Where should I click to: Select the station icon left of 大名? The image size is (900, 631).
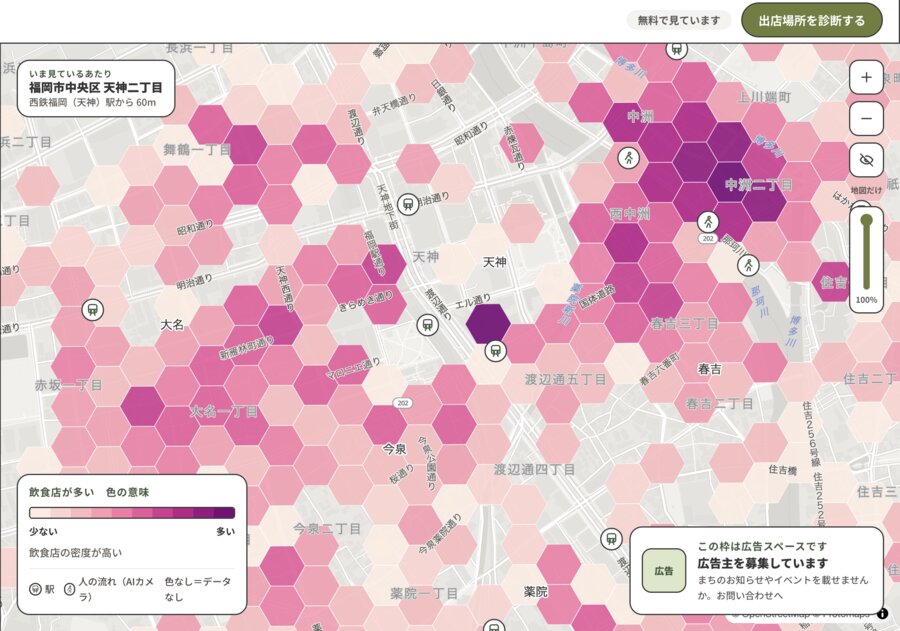click(92, 309)
